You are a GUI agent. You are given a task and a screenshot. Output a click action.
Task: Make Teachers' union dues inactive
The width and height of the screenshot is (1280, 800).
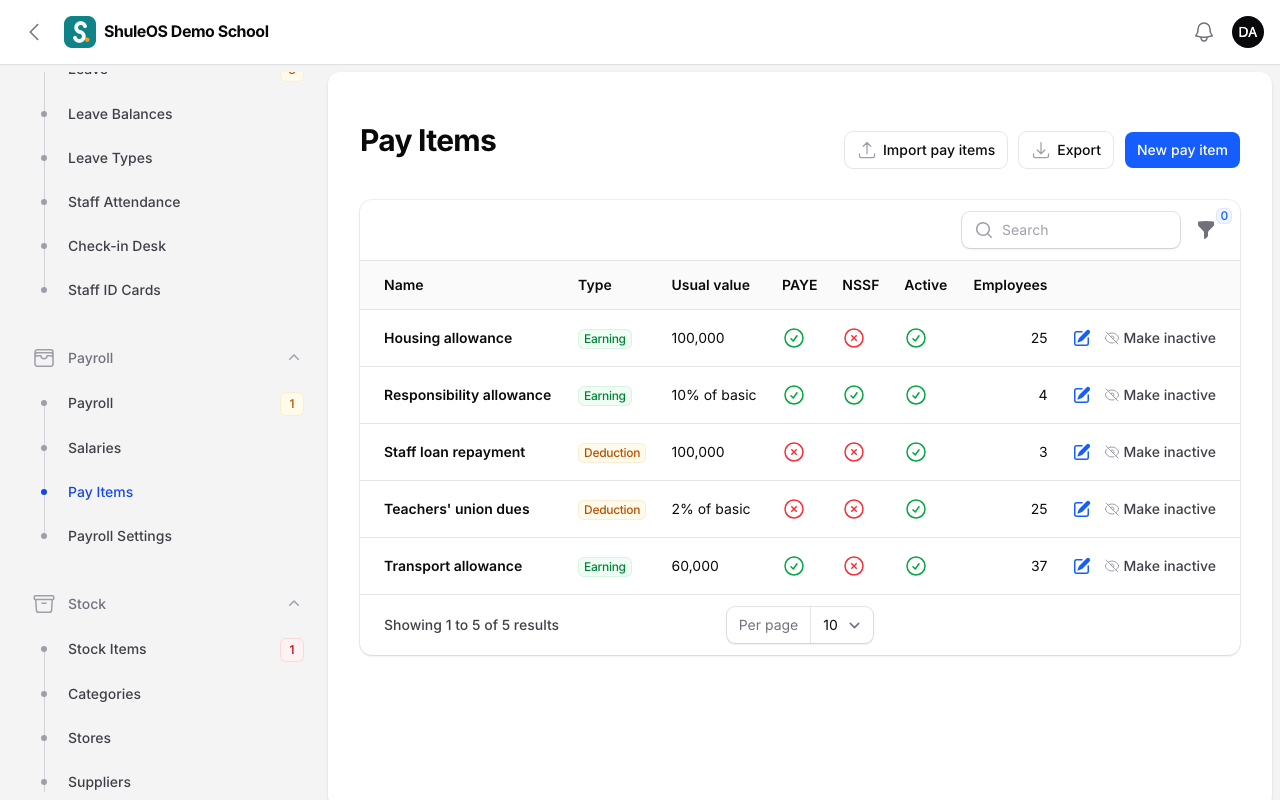tap(1160, 509)
